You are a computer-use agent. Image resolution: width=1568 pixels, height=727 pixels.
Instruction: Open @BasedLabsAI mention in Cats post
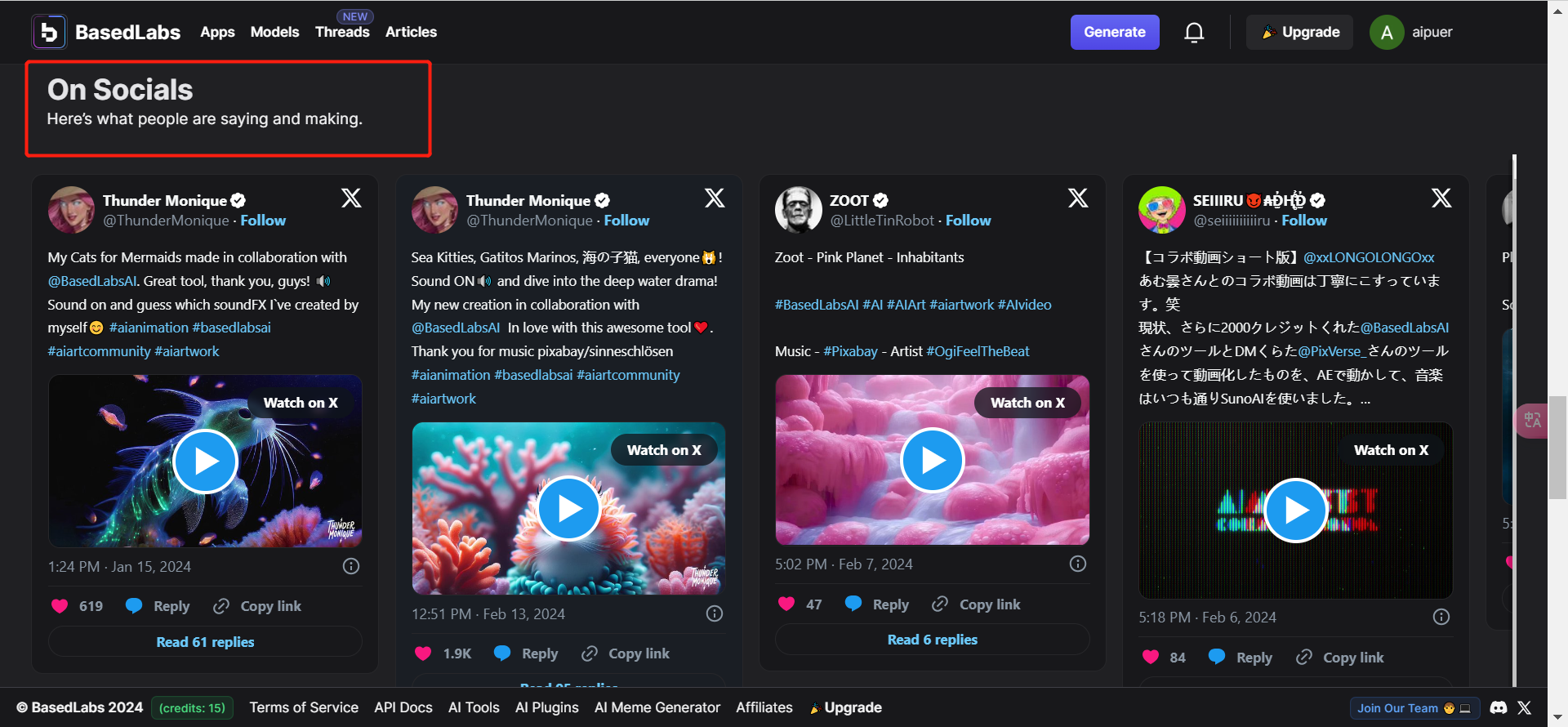(92, 281)
